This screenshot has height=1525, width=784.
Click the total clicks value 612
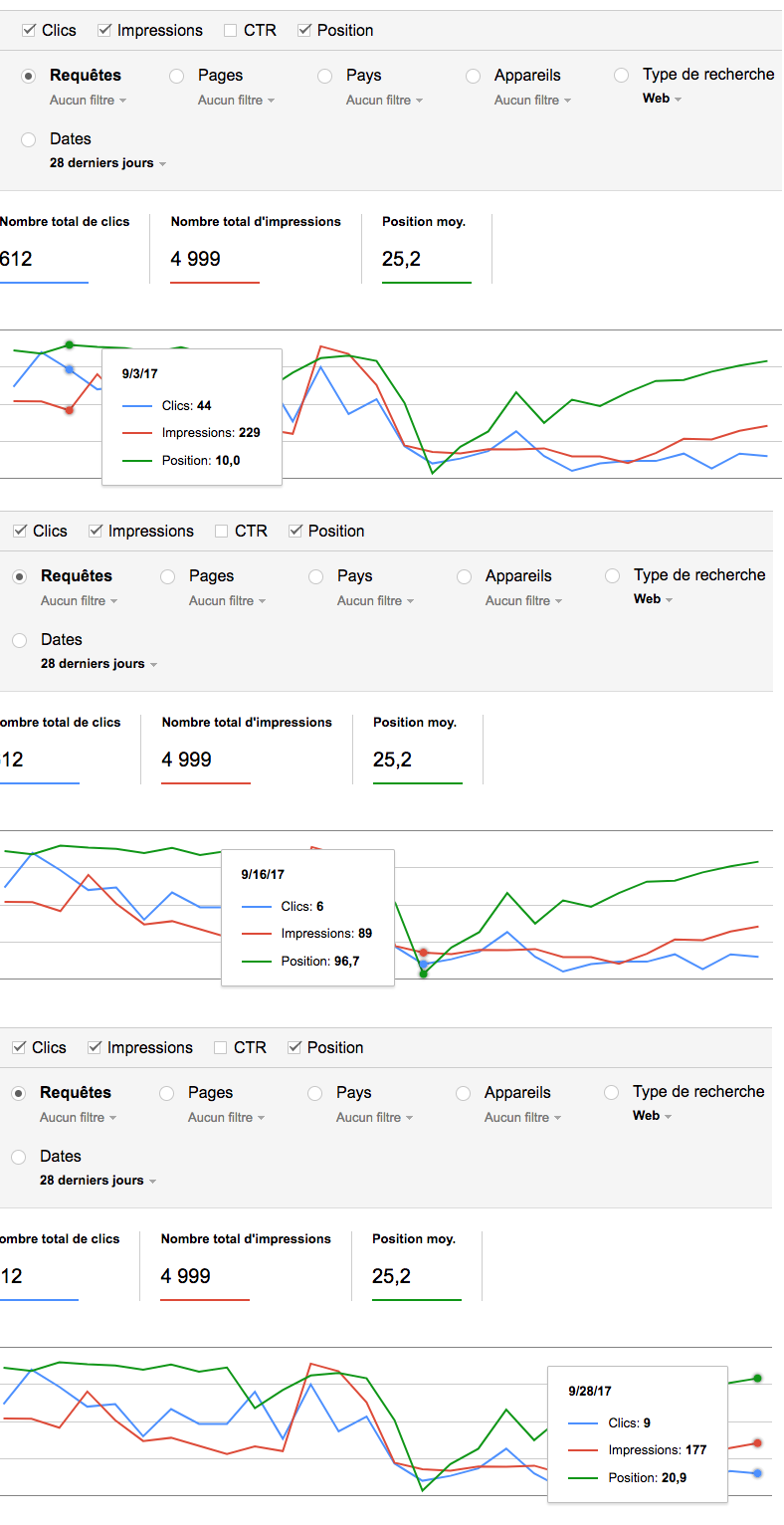coord(16,260)
